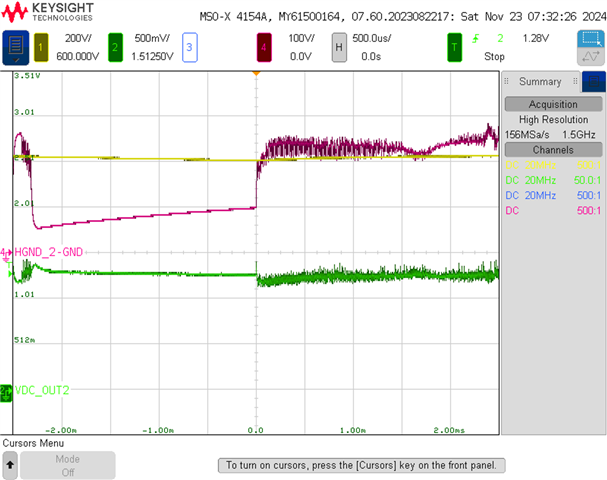Screen dimensions: 607x480
Task: Toggle channel 4 magenta button
Action: [264, 48]
